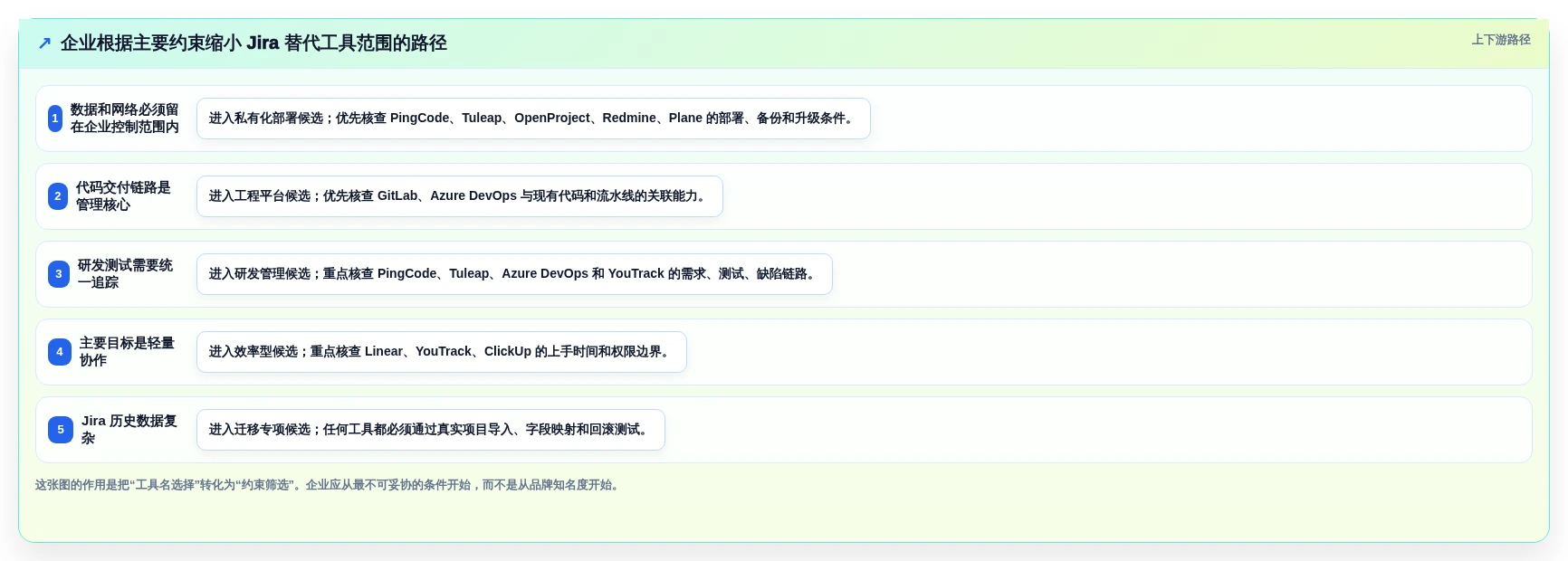Viewport: 1568px width, 561px height.
Task: Click the condition 研发测试需要统一追踪
Action: coord(126,274)
